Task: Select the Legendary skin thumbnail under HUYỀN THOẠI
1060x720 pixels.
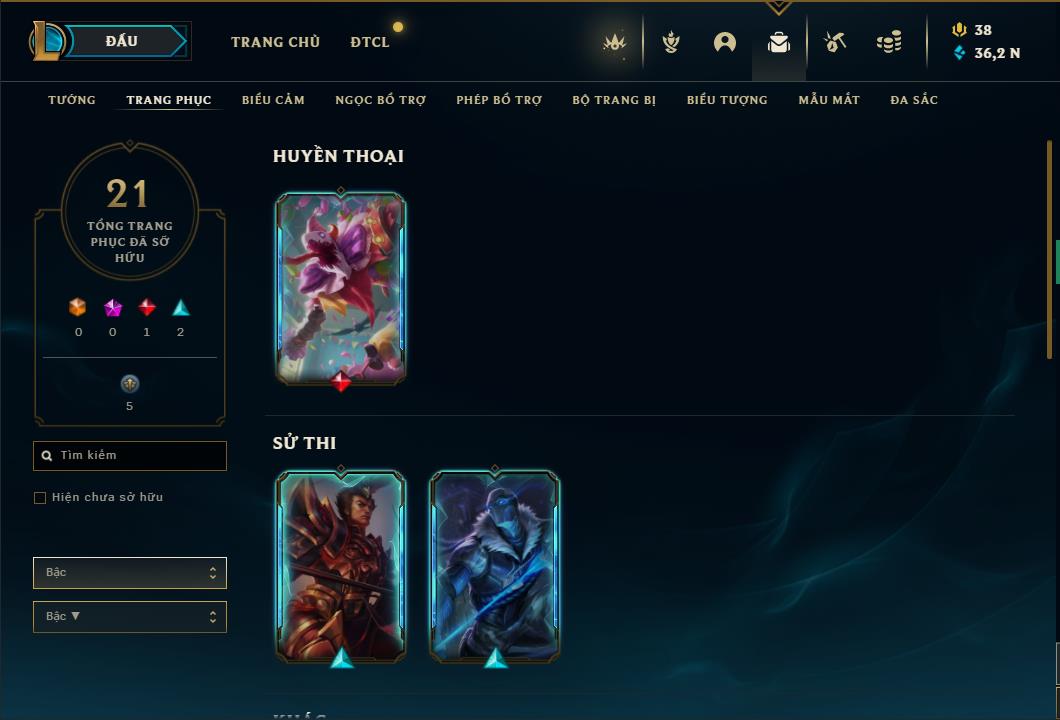Action: [341, 289]
